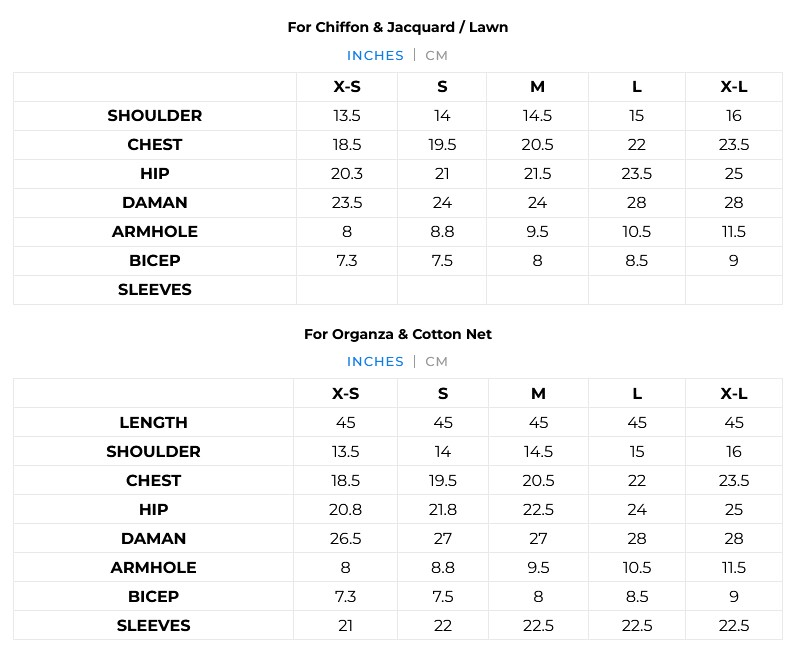
Task: Click the SLEEVES value 21
Action: click(346, 626)
